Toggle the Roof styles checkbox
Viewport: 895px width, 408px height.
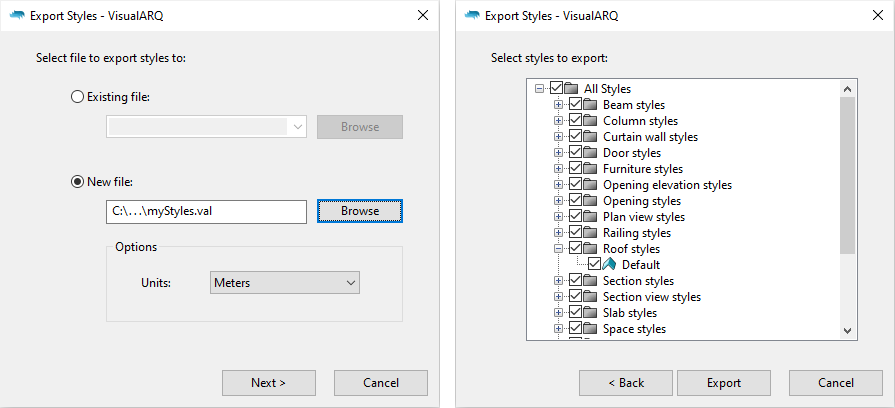[575, 248]
